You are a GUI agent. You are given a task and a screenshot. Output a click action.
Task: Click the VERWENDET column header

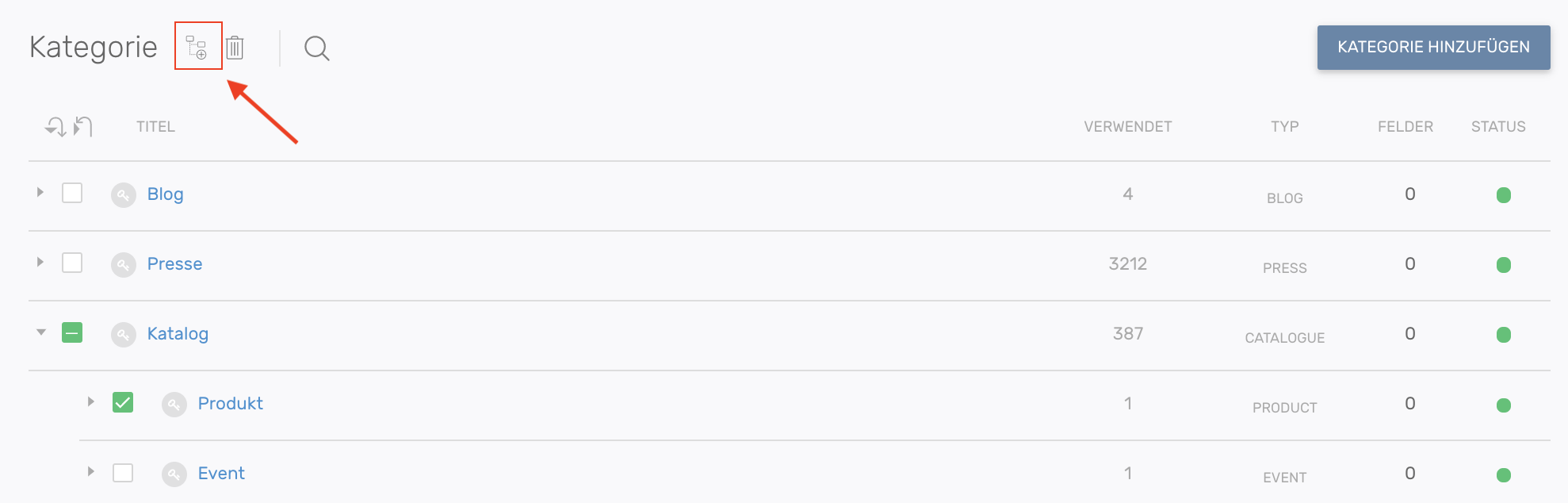point(1127,127)
